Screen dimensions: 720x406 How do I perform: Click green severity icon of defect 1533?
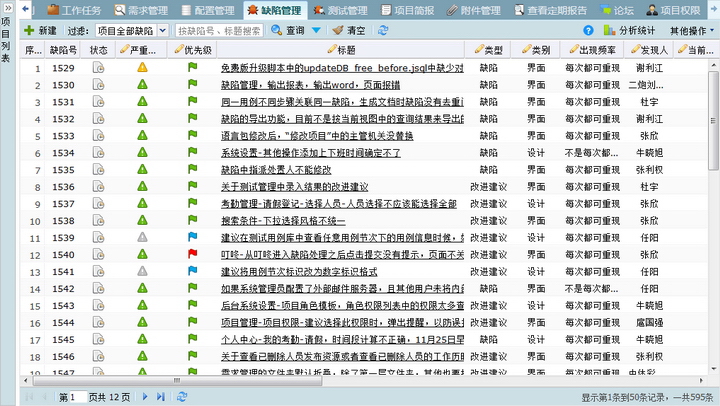coord(142,135)
